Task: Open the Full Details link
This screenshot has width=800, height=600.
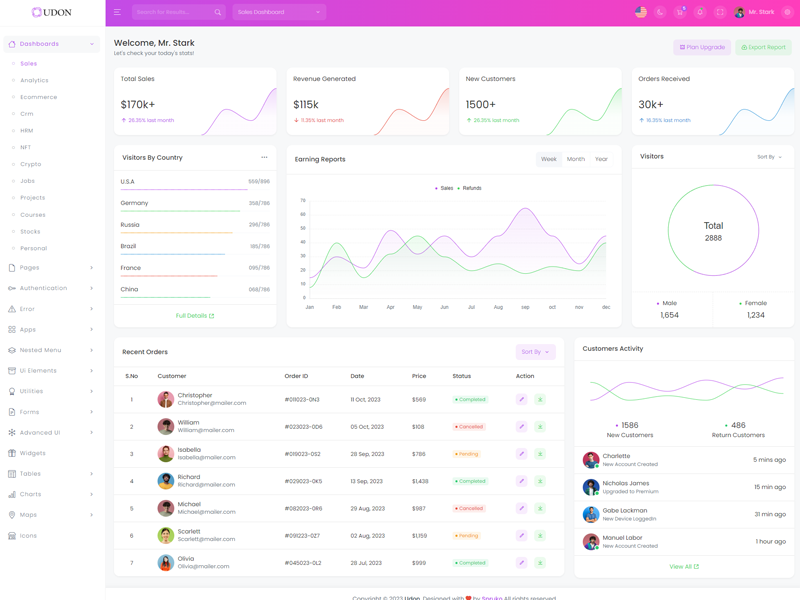Action: click(195, 316)
